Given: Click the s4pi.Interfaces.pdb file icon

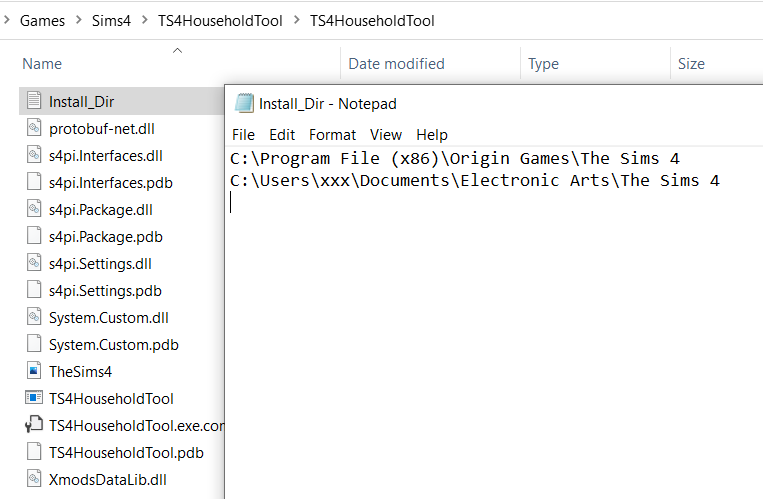Looking at the screenshot, I should pos(34,182).
